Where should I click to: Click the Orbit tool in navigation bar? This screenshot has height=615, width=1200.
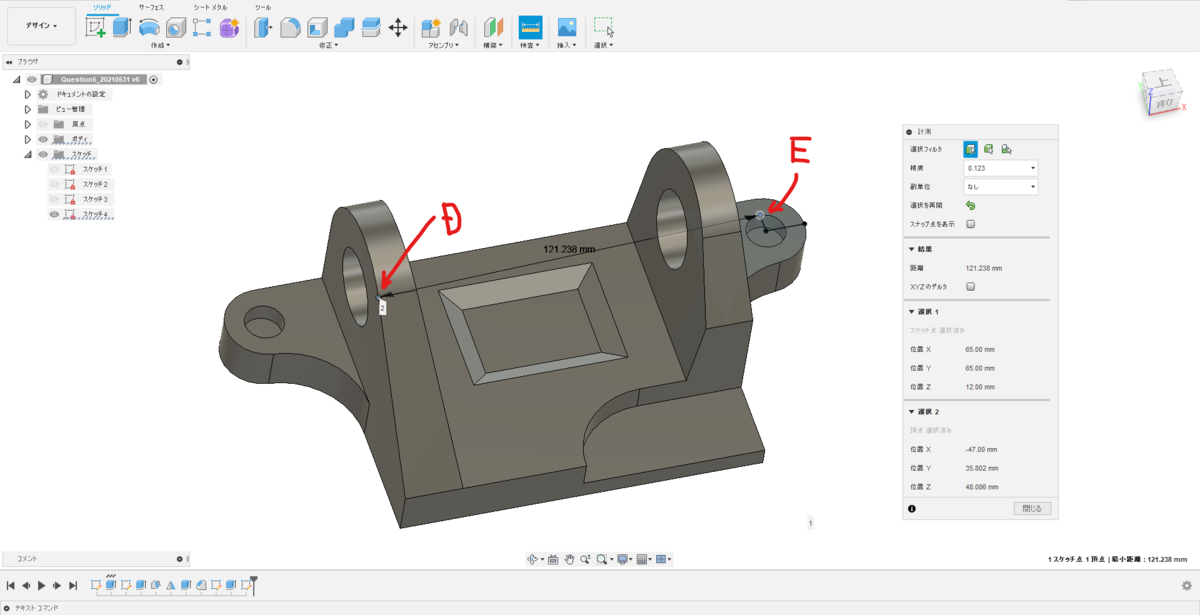point(534,559)
